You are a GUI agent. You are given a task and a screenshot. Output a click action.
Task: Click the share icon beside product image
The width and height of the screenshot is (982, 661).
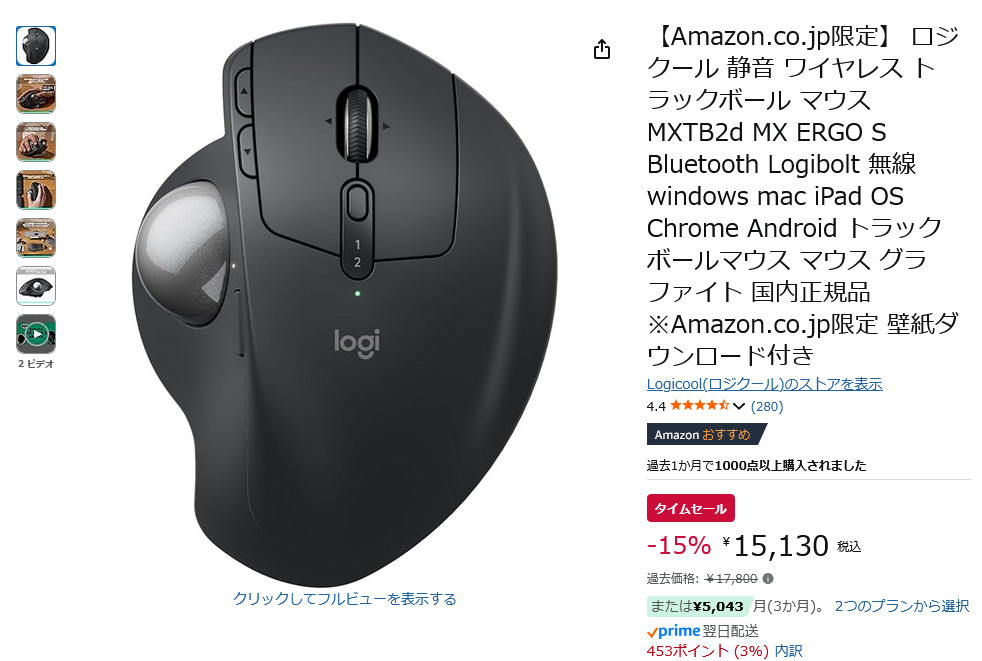[602, 49]
